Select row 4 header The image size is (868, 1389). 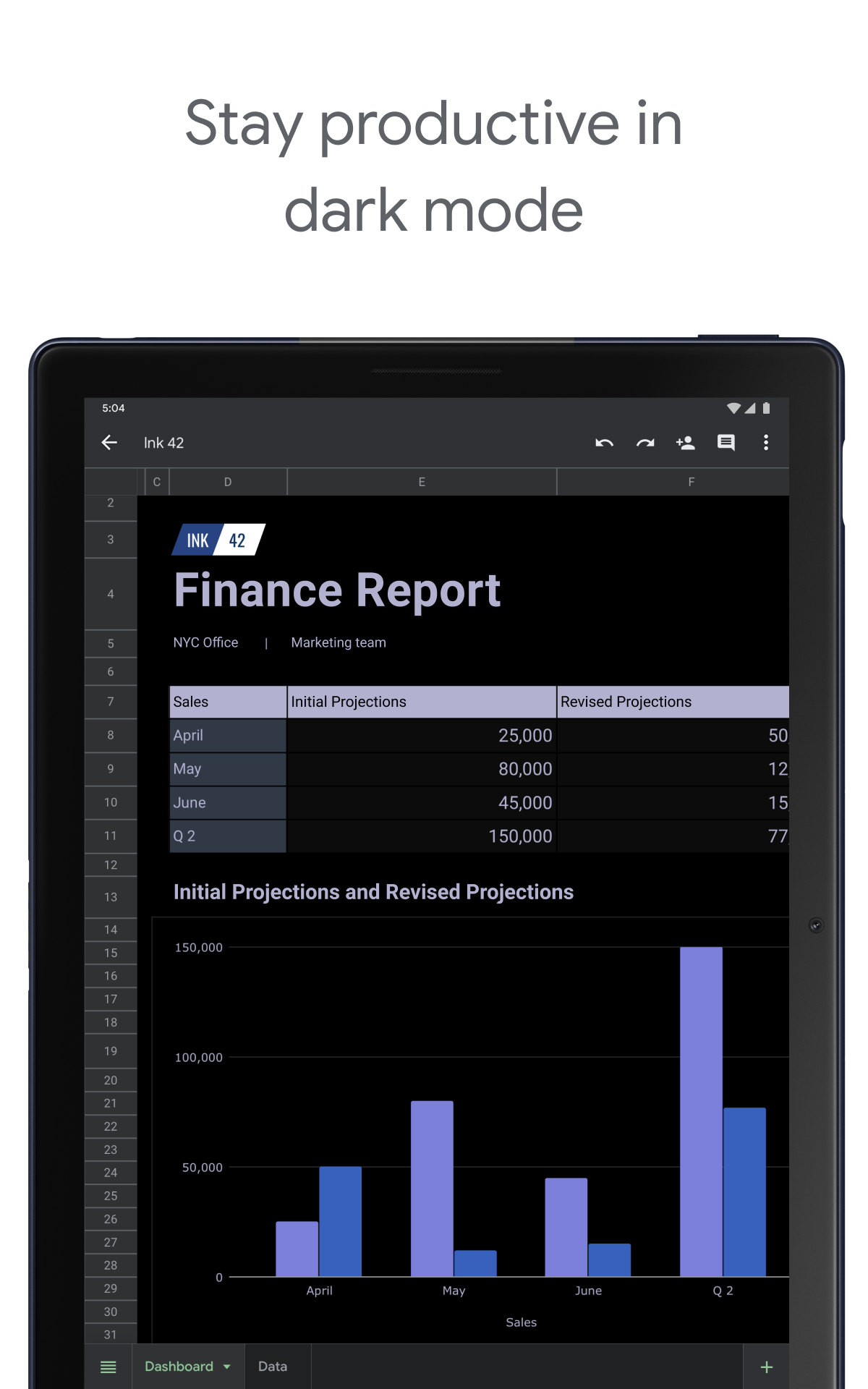pos(111,594)
